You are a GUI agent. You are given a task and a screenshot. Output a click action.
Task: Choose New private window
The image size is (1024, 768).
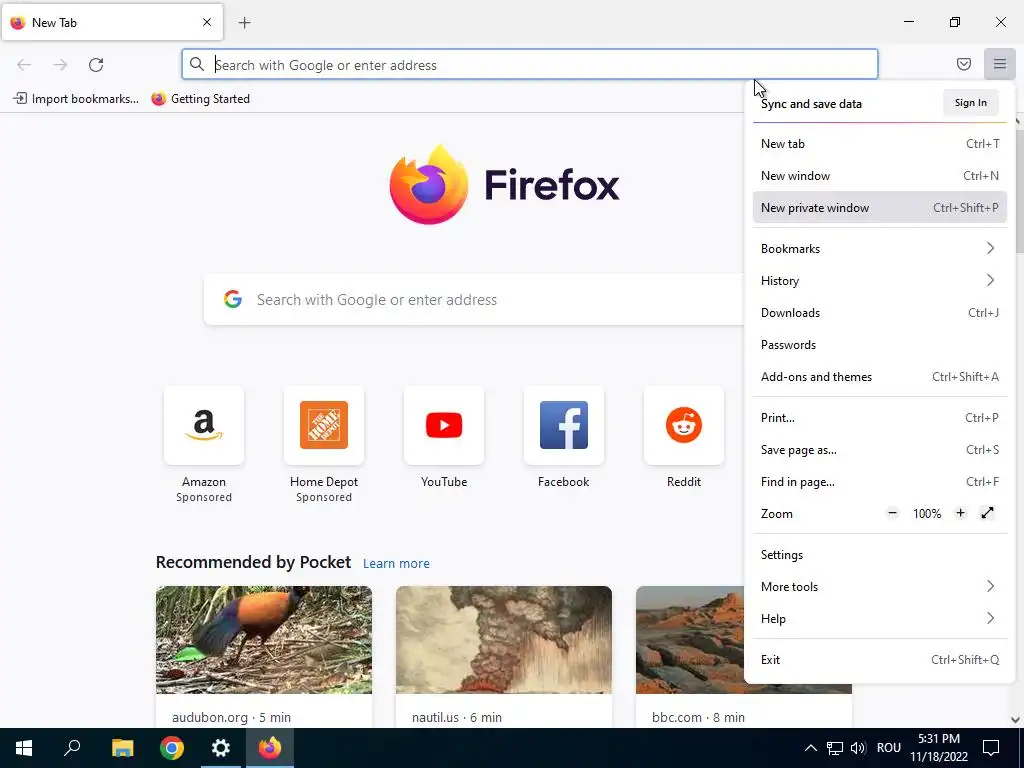880,208
